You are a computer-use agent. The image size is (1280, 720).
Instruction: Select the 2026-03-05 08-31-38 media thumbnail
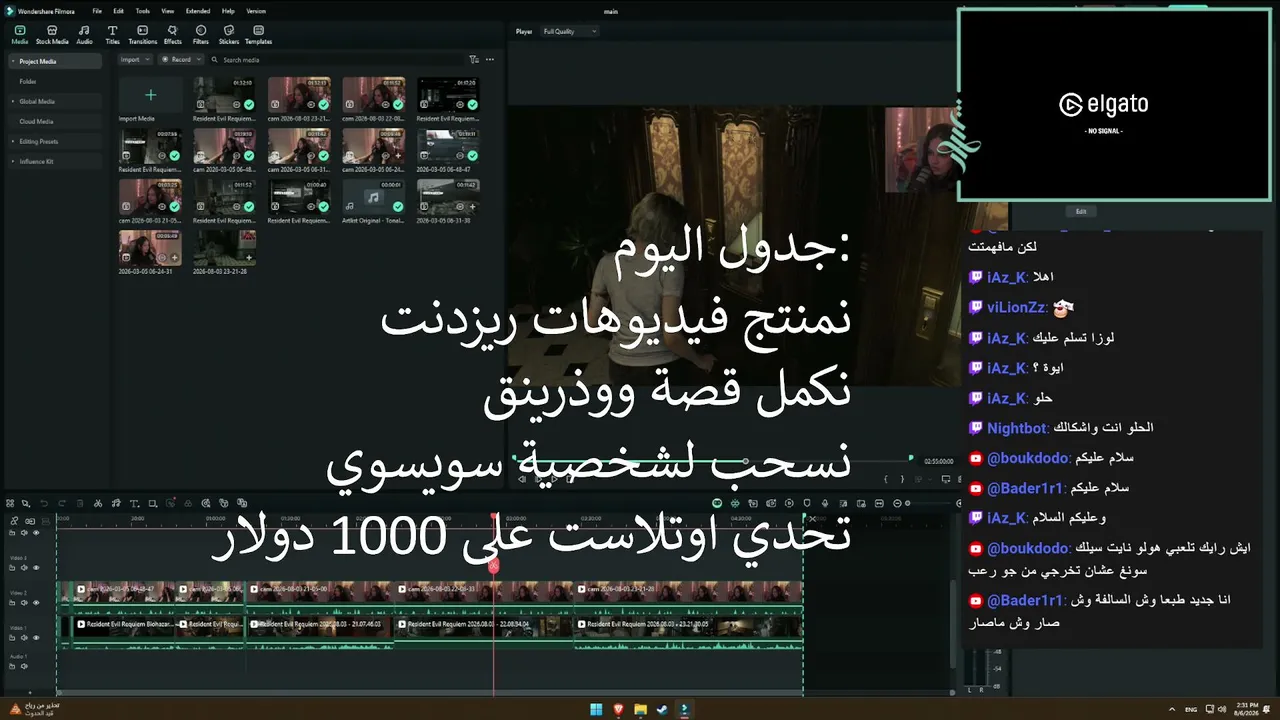(x=448, y=197)
